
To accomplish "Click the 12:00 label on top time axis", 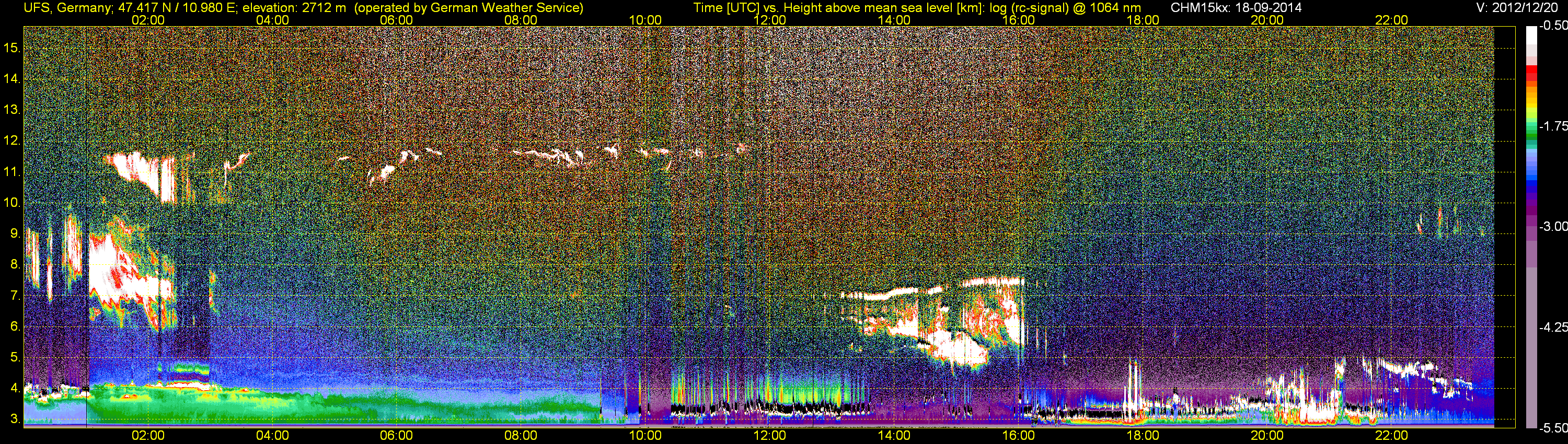I will [769, 20].
